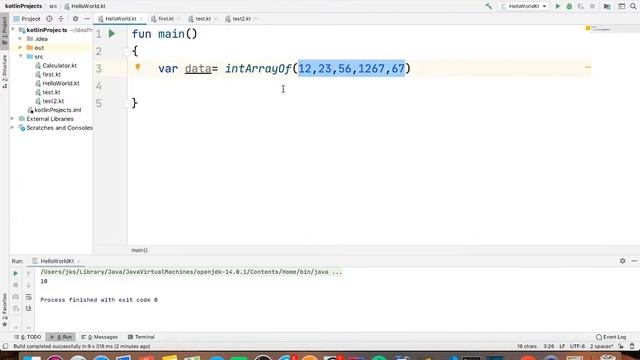Toggle Soft-Wrap icon in Run panel
This screenshot has width=640, height=360.
[x=29, y=297]
